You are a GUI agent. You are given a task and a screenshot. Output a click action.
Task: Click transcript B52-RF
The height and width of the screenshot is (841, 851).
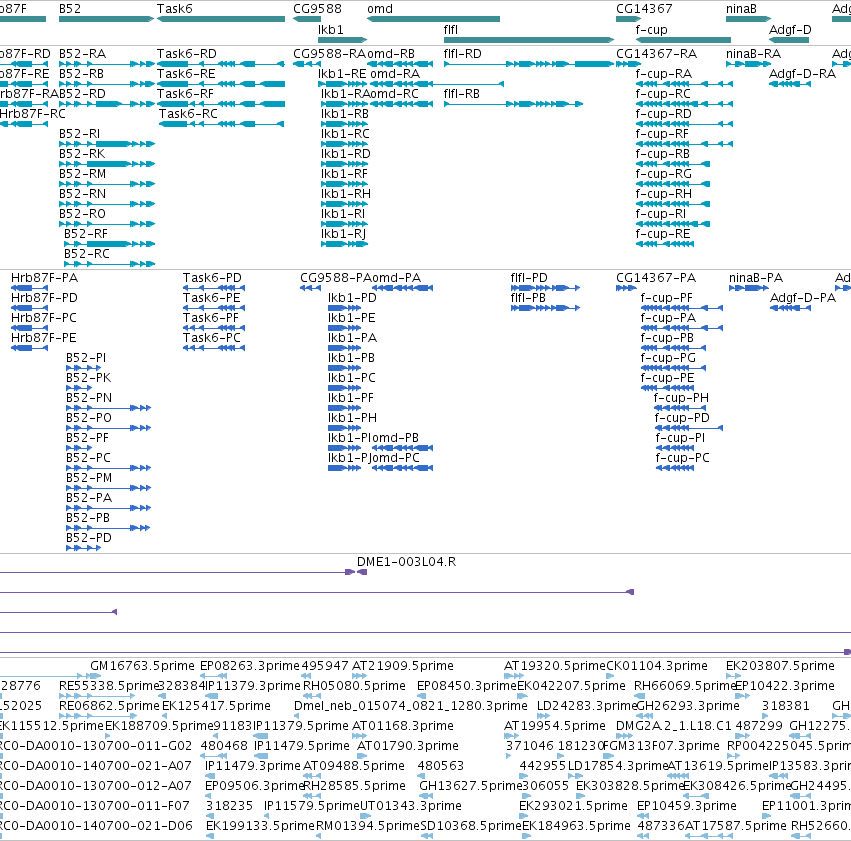[86, 234]
